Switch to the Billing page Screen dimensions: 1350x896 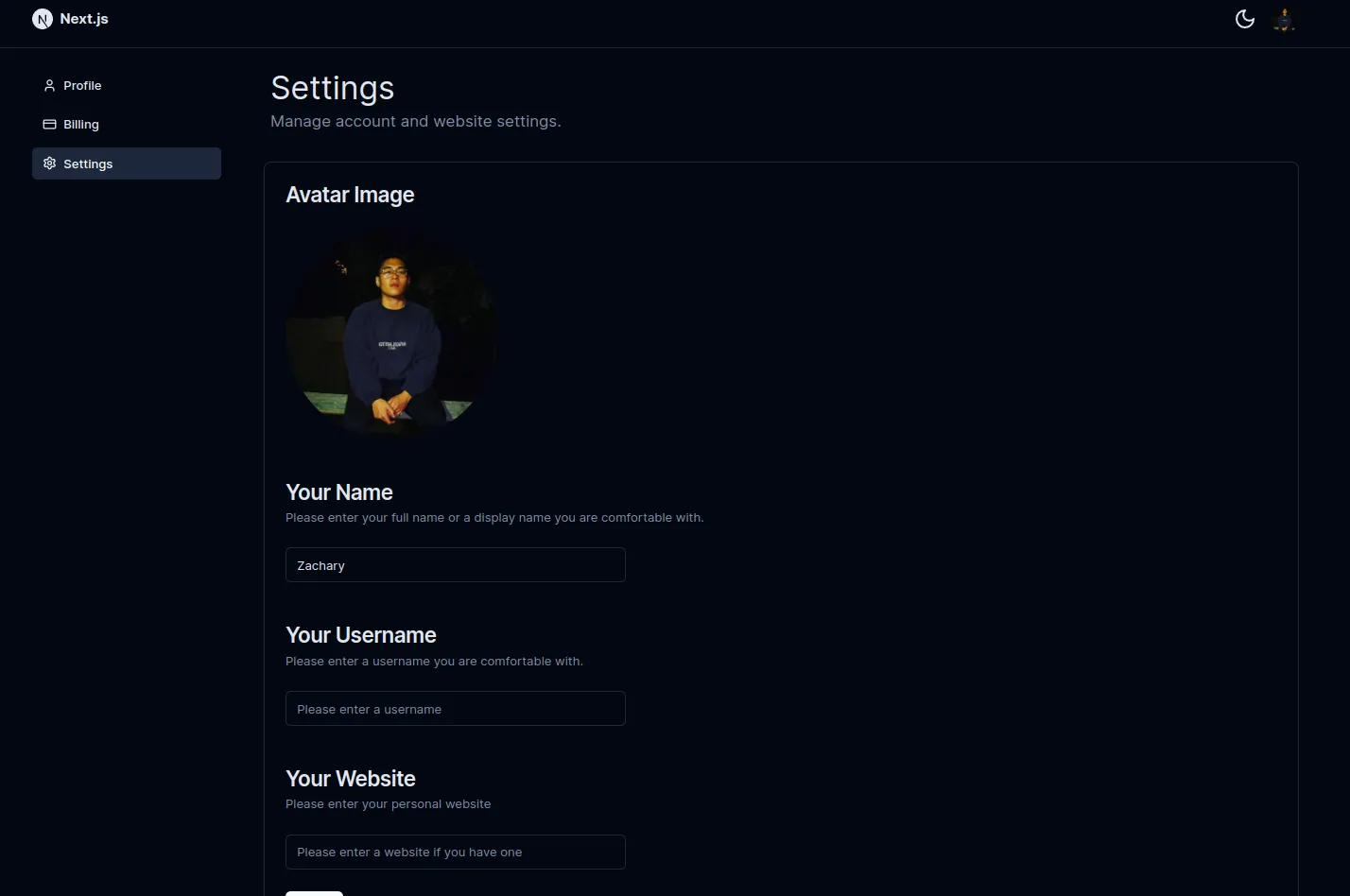point(81,124)
